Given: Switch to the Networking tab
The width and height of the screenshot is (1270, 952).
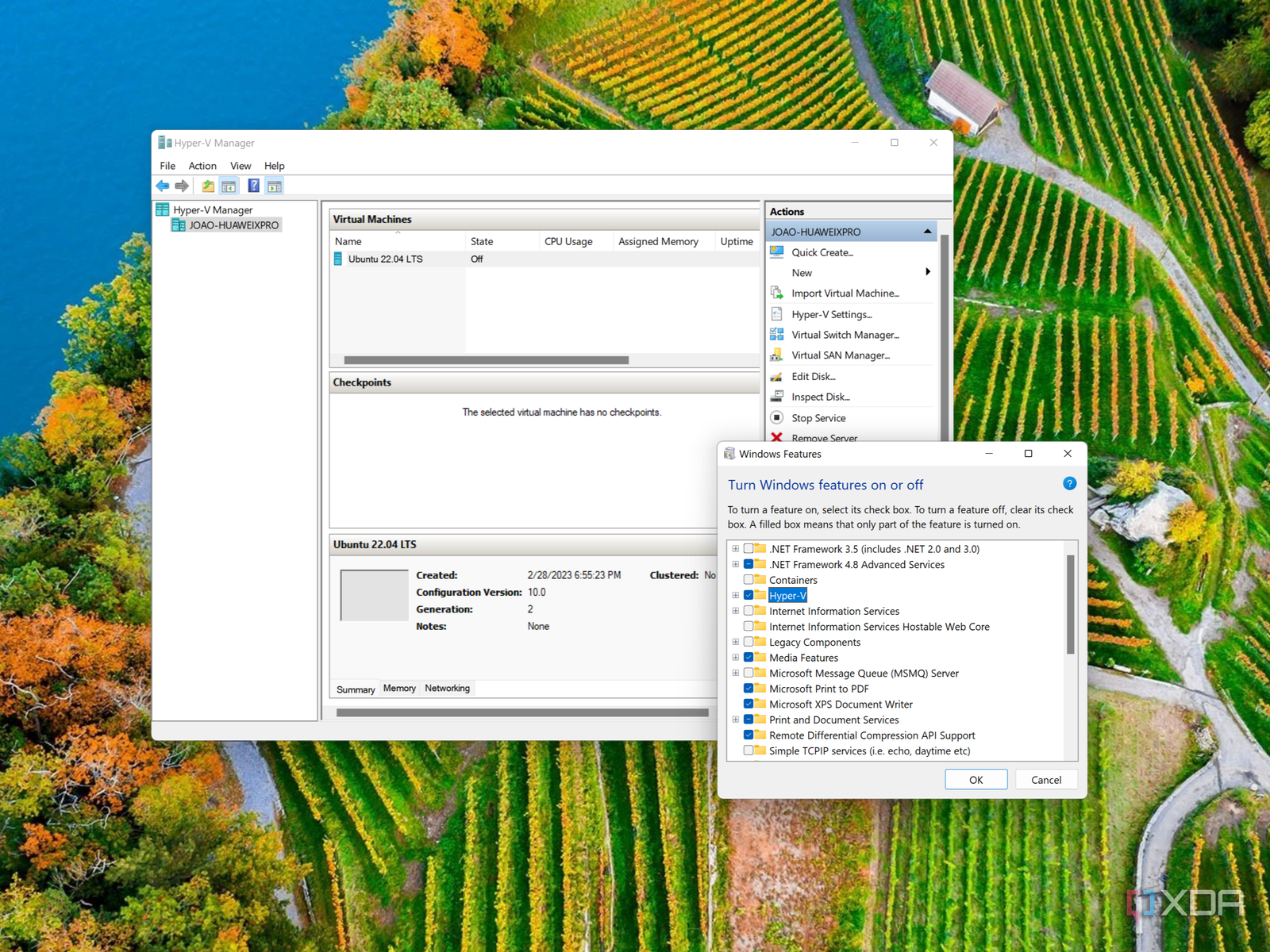Looking at the screenshot, I should click(x=447, y=689).
